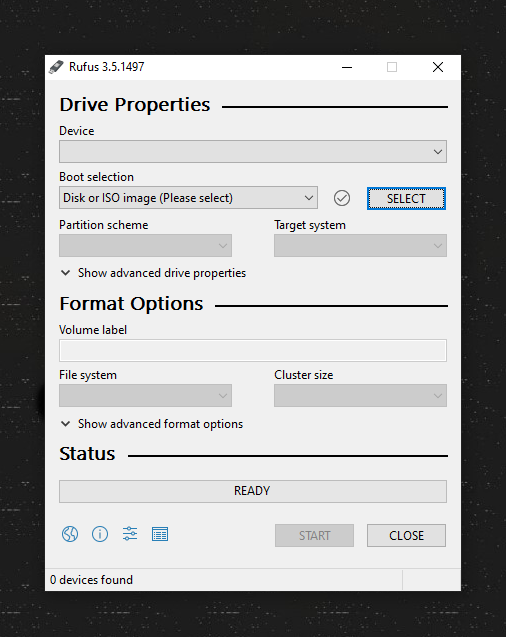Click the Drive Properties heading
Viewport: 506px width, 637px height.
click(x=135, y=105)
